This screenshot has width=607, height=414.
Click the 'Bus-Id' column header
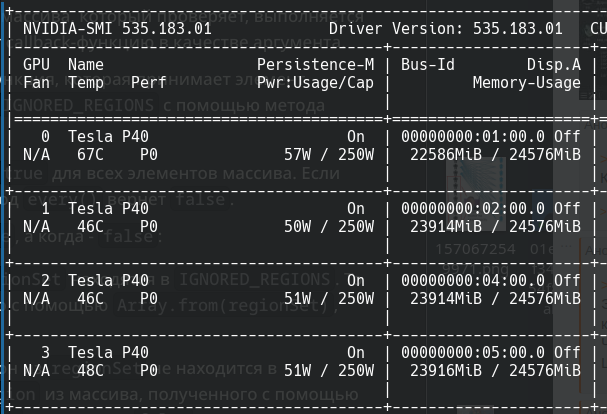[428, 65]
